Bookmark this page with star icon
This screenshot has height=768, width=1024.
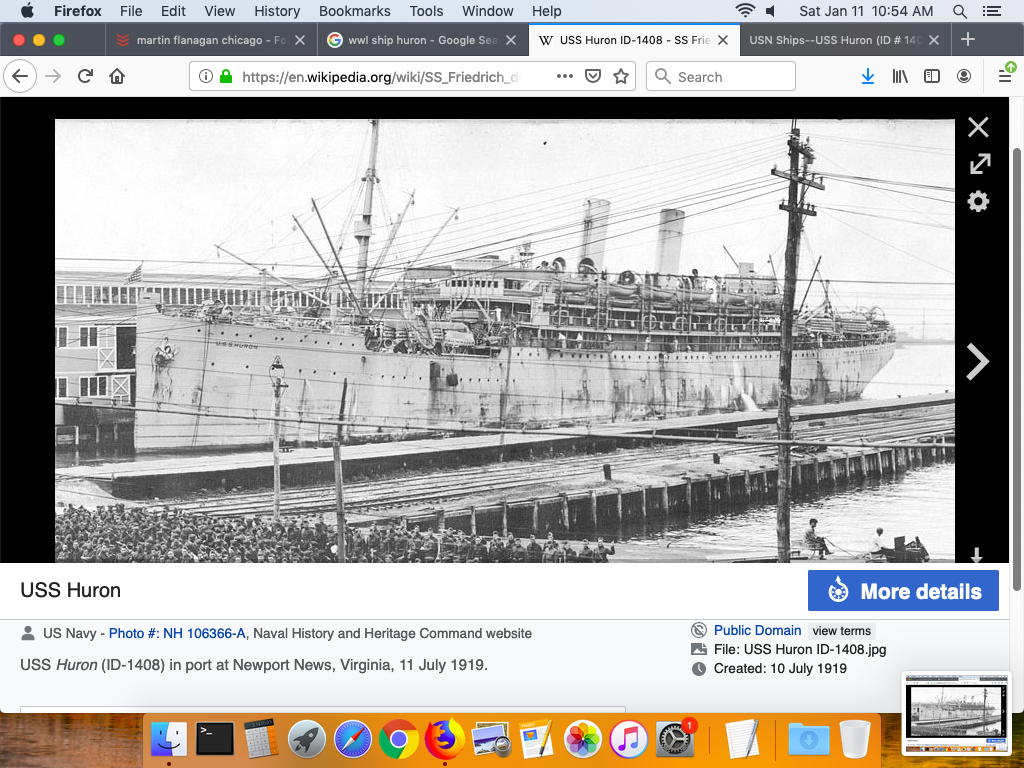point(620,76)
